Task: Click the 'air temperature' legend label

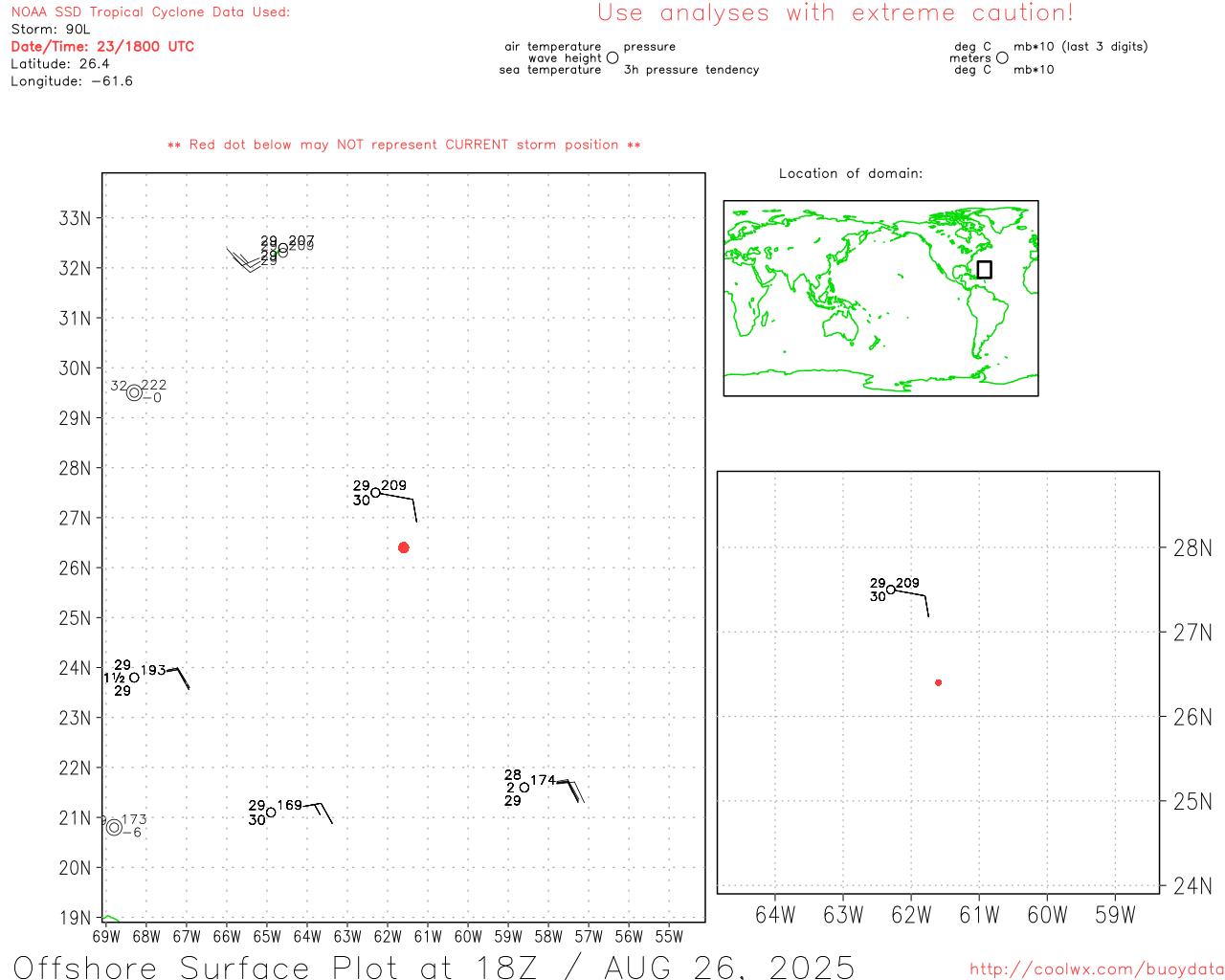Action: (553, 47)
